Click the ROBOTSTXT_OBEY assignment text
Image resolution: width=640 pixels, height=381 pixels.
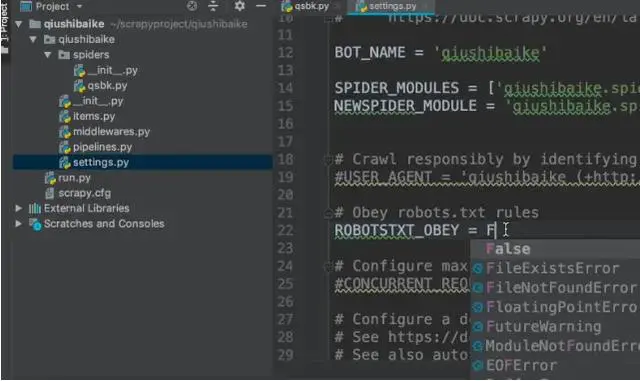click(415, 230)
